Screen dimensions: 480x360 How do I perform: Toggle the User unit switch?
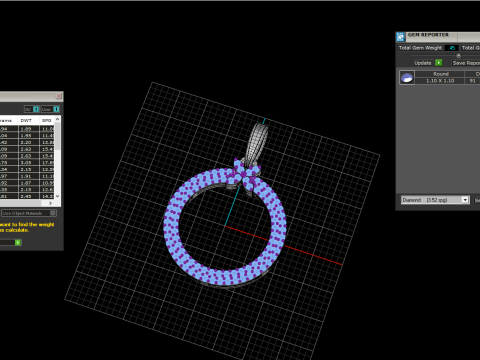tap(50, 109)
